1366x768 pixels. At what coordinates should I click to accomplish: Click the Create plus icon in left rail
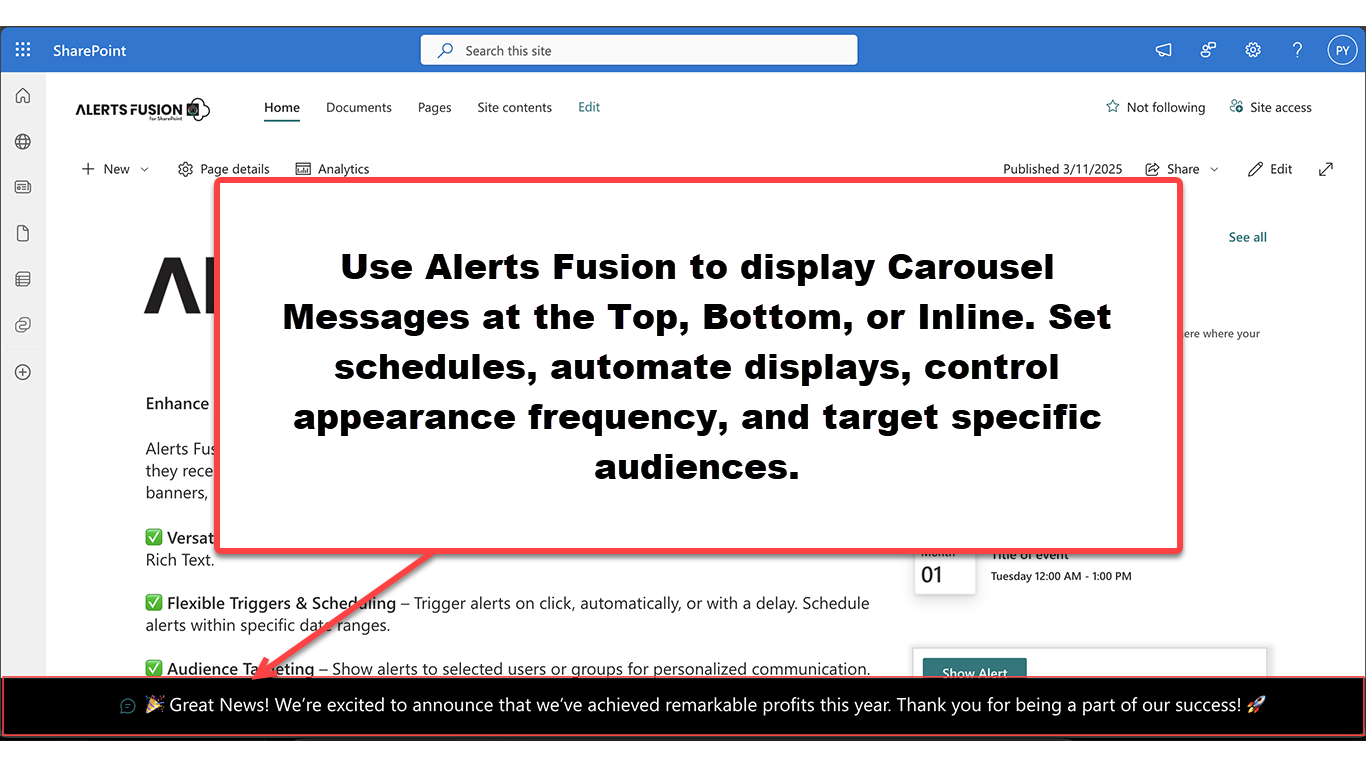[x=23, y=372]
